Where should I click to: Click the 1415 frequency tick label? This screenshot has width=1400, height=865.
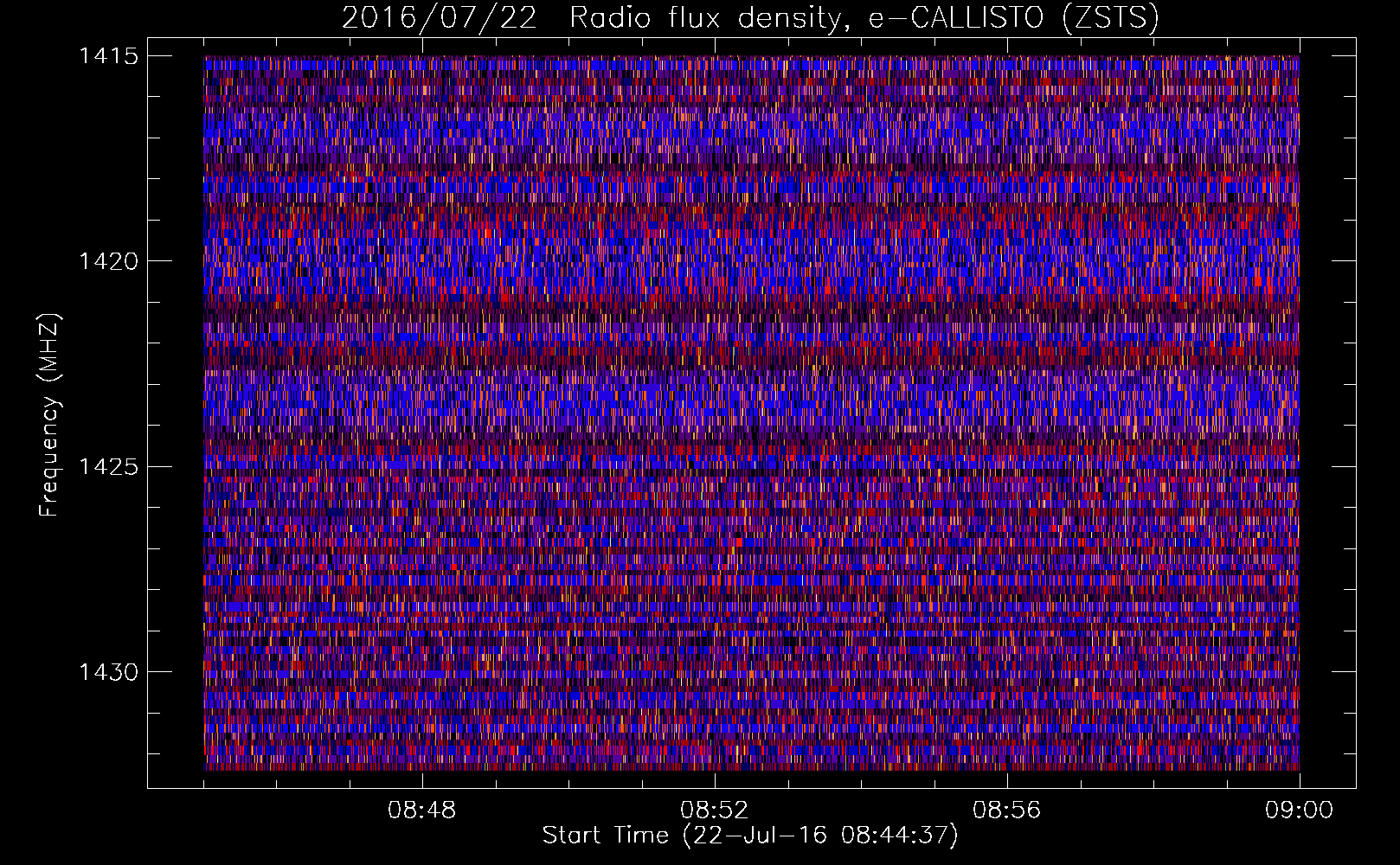(109, 56)
